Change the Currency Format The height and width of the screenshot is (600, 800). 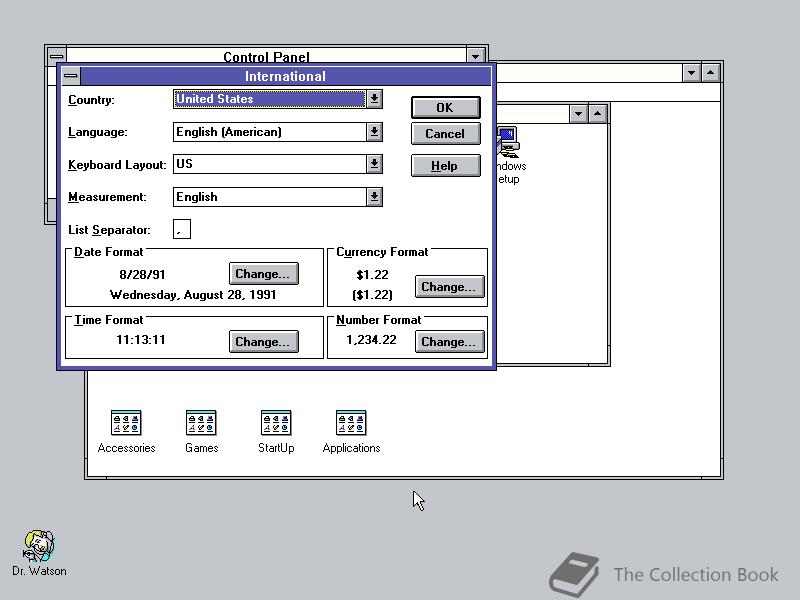coord(449,287)
